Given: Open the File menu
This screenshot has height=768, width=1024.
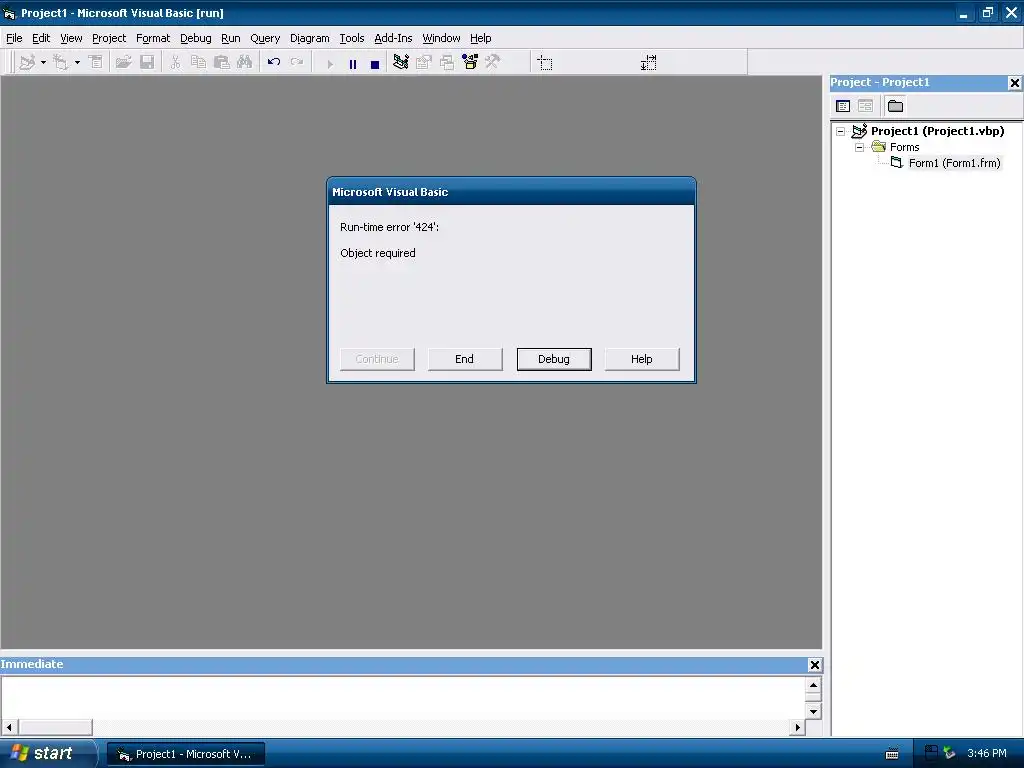Looking at the screenshot, I should click(14, 38).
